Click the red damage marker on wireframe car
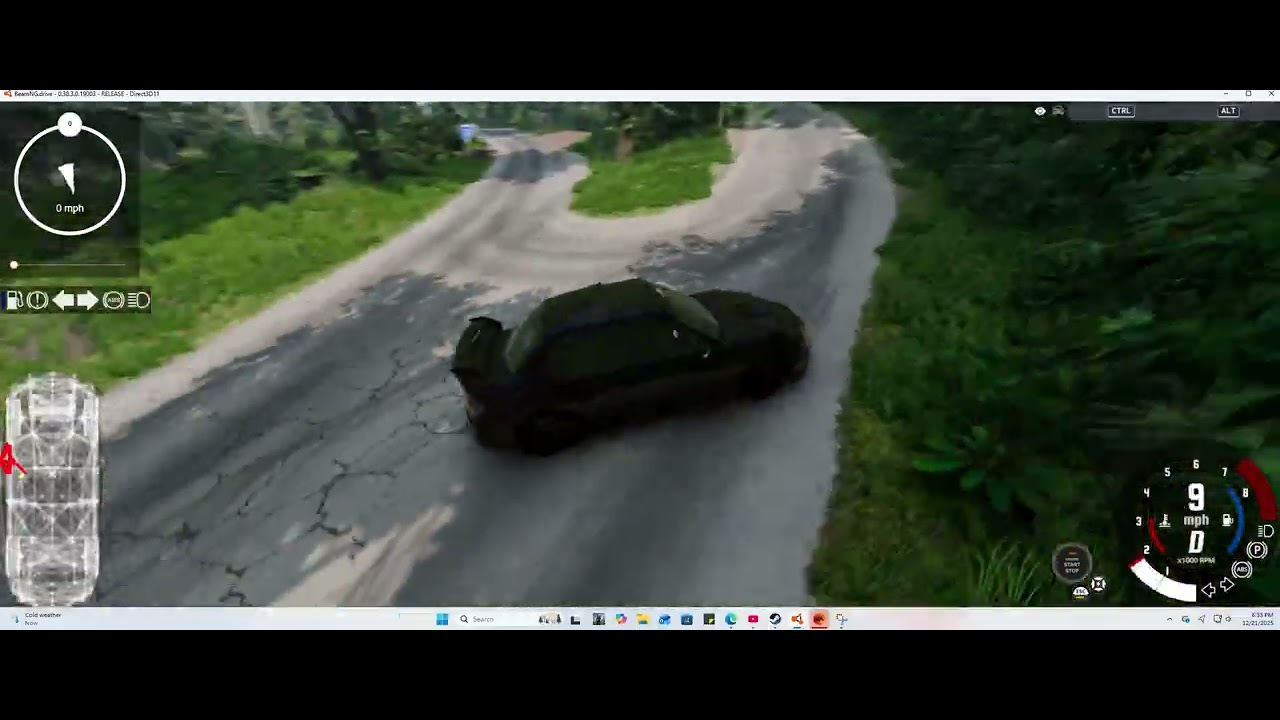 tap(10, 461)
